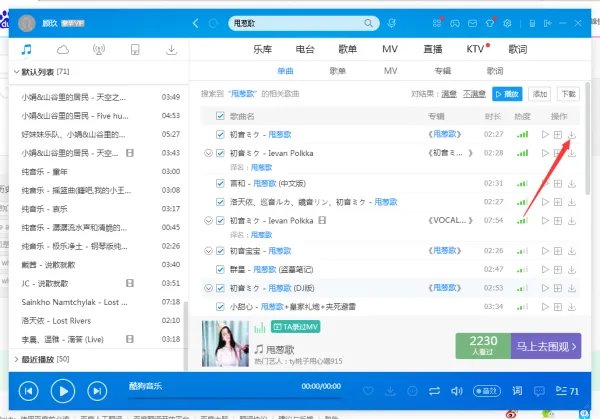Viewport: 600px width, 419px height.
Task: Click the favorite heart icon in player bar
Action: (x=368, y=391)
